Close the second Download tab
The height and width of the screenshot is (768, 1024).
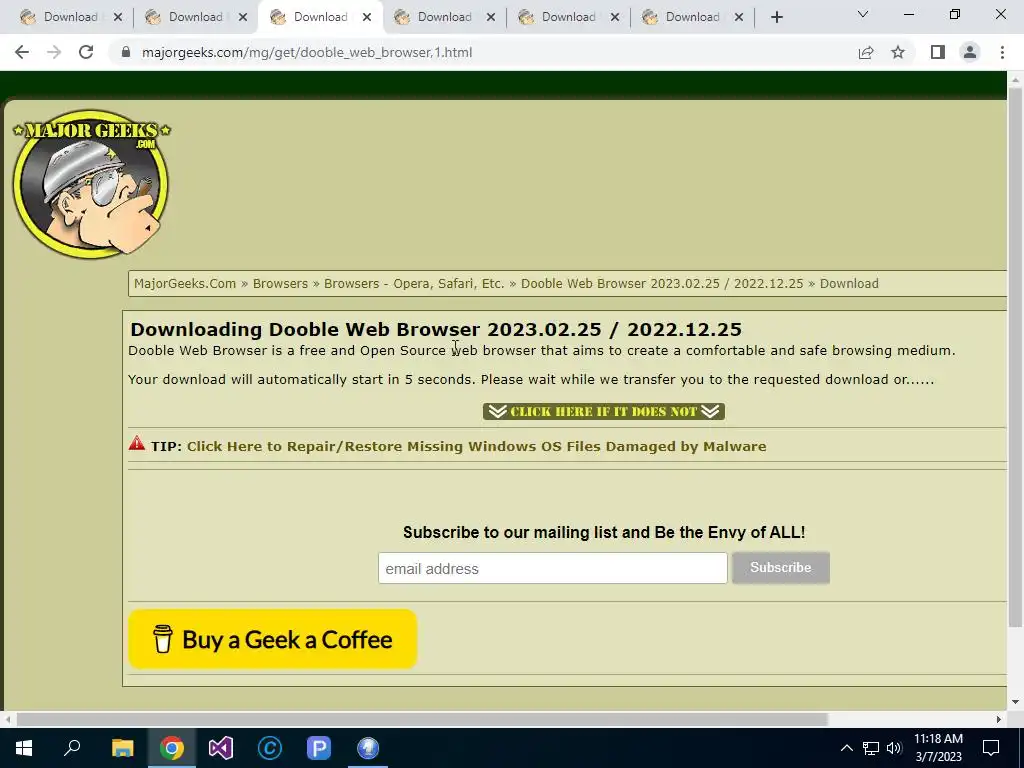click(x=242, y=18)
